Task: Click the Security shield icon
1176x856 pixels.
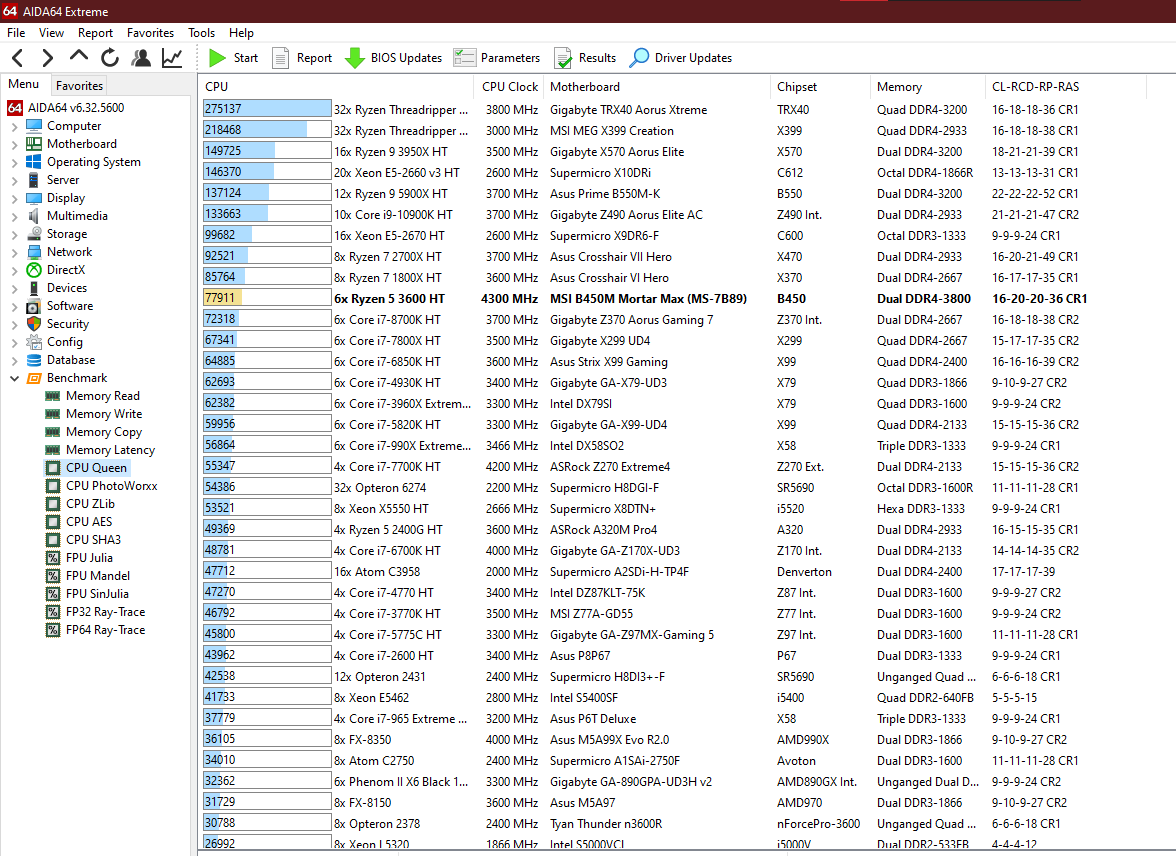Action: point(34,324)
